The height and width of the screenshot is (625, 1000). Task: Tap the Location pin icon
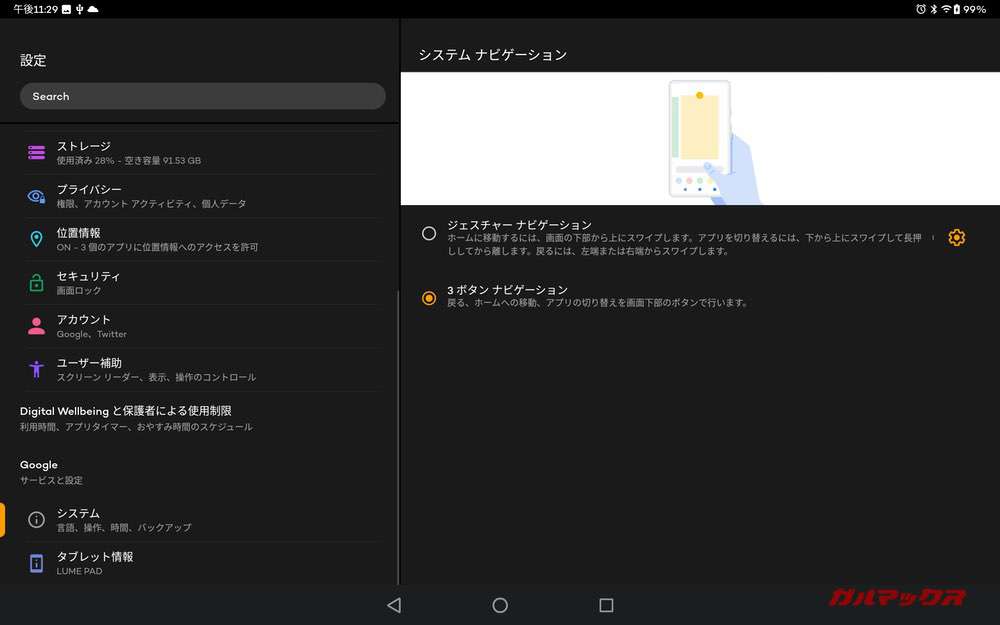tap(37, 239)
